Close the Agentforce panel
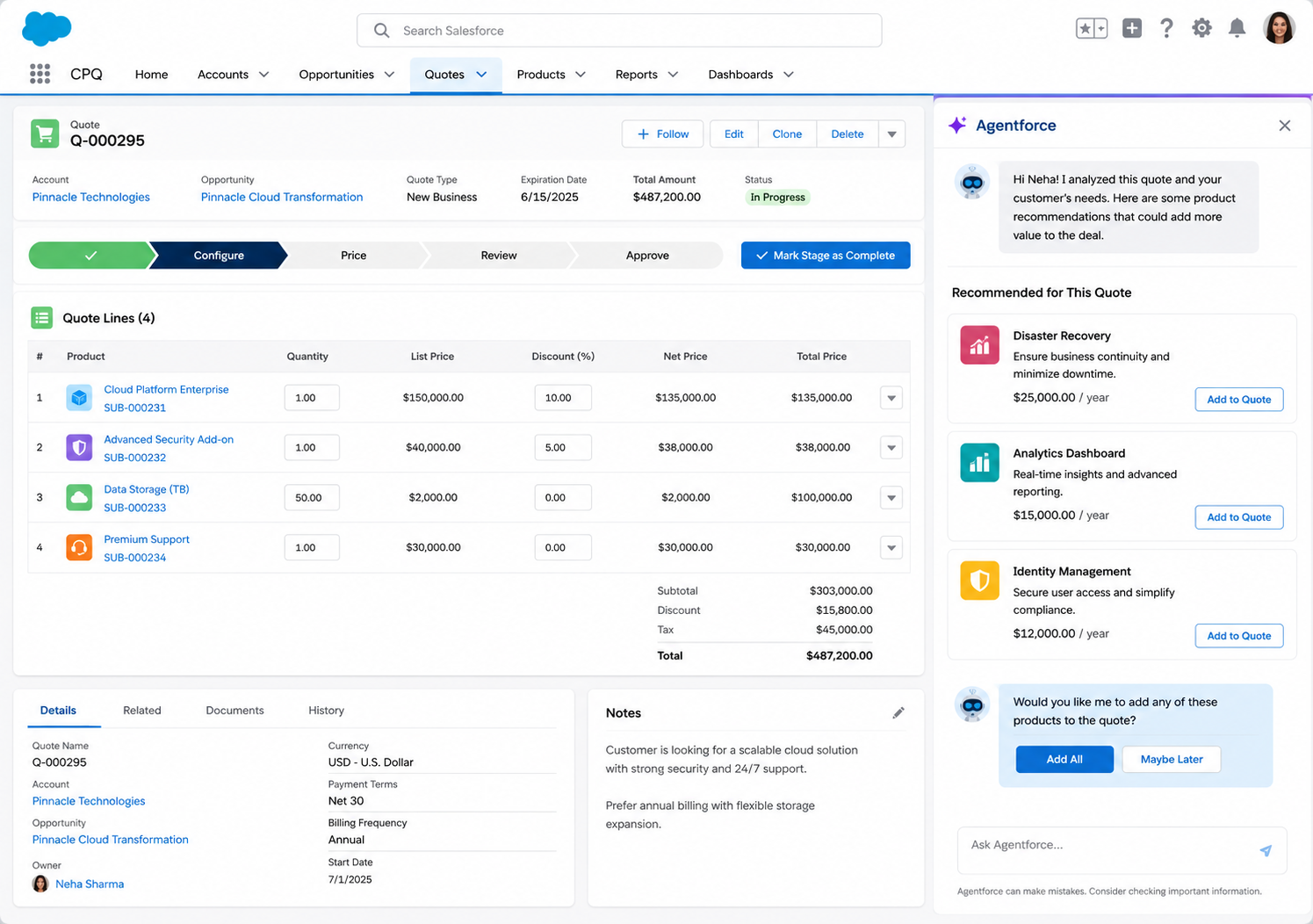Viewport: 1313px width, 924px height. pyautogui.click(x=1285, y=126)
